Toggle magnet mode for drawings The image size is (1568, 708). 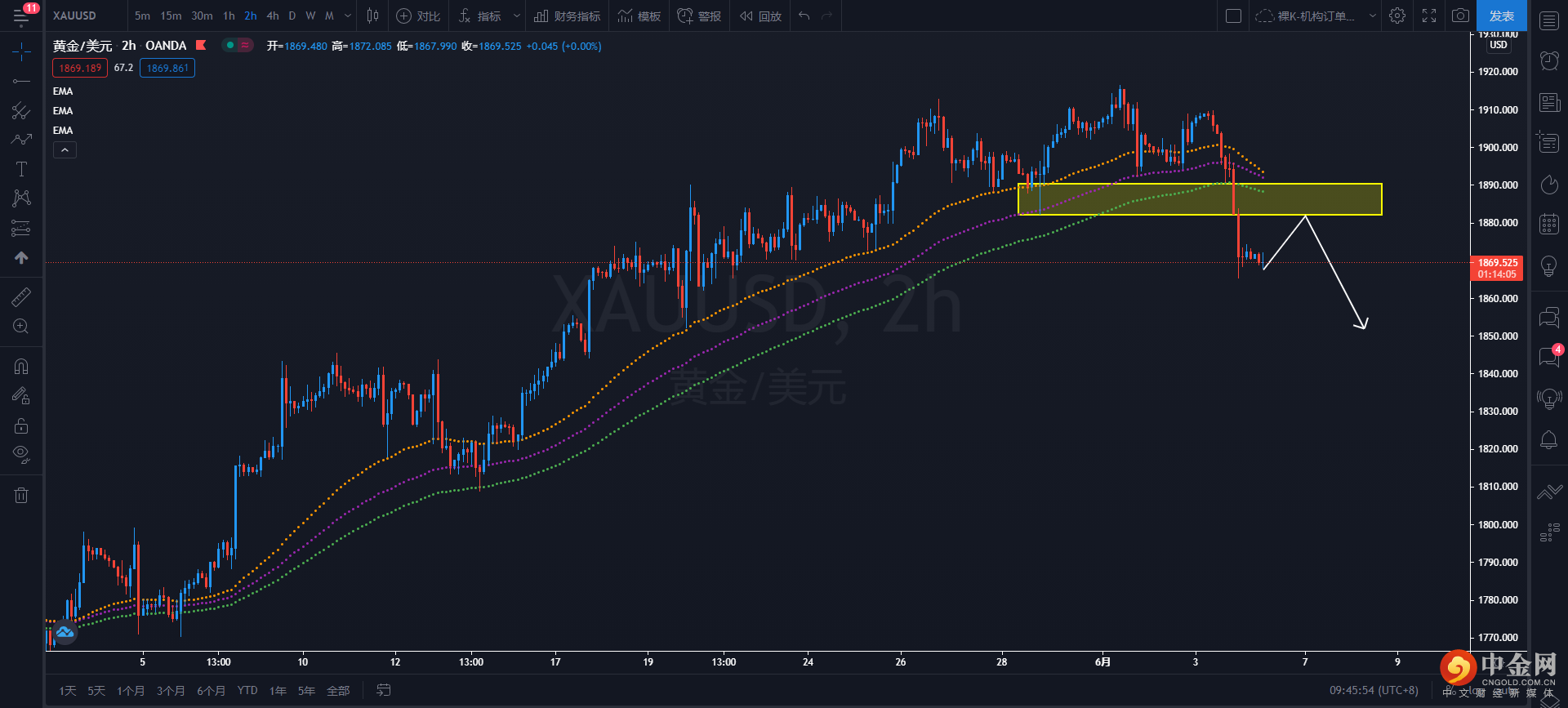click(x=22, y=367)
